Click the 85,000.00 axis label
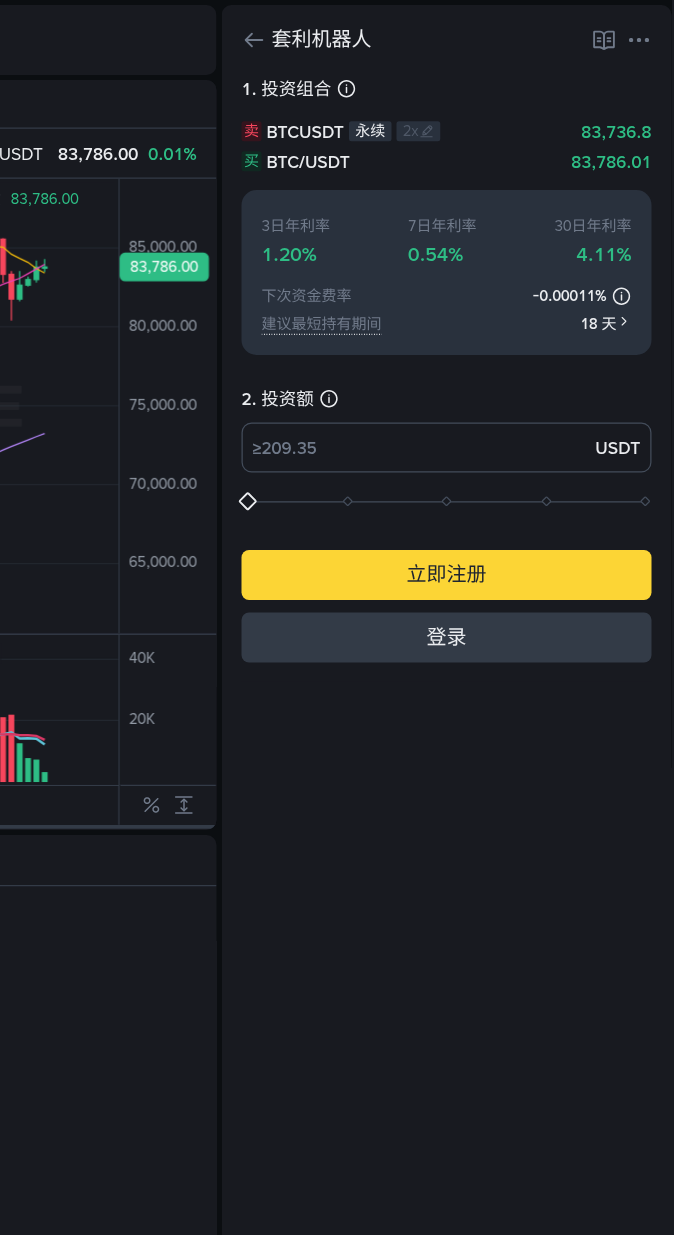This screenshot has width=674, height=1235. [x=163, y=246]
